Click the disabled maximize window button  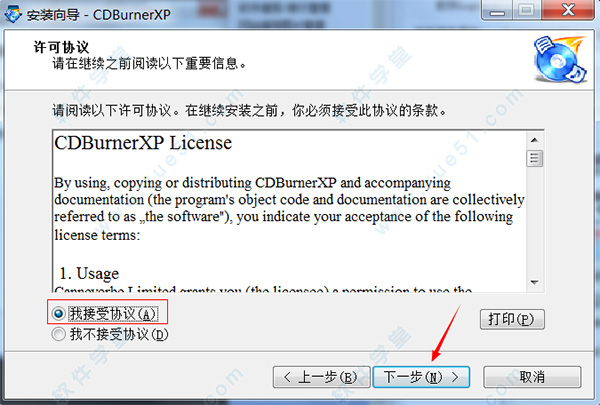coord(527,10)
